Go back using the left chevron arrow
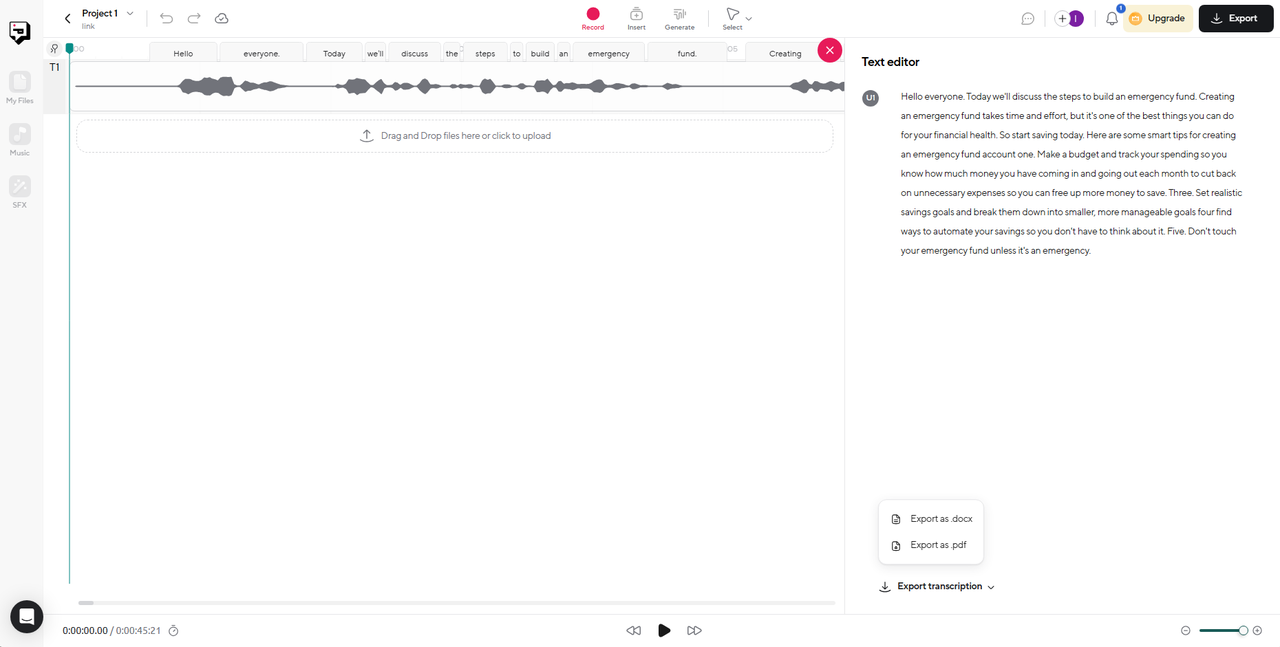Image resolution: width=1280 pixels, height=647 pixels. click(67, 18)
